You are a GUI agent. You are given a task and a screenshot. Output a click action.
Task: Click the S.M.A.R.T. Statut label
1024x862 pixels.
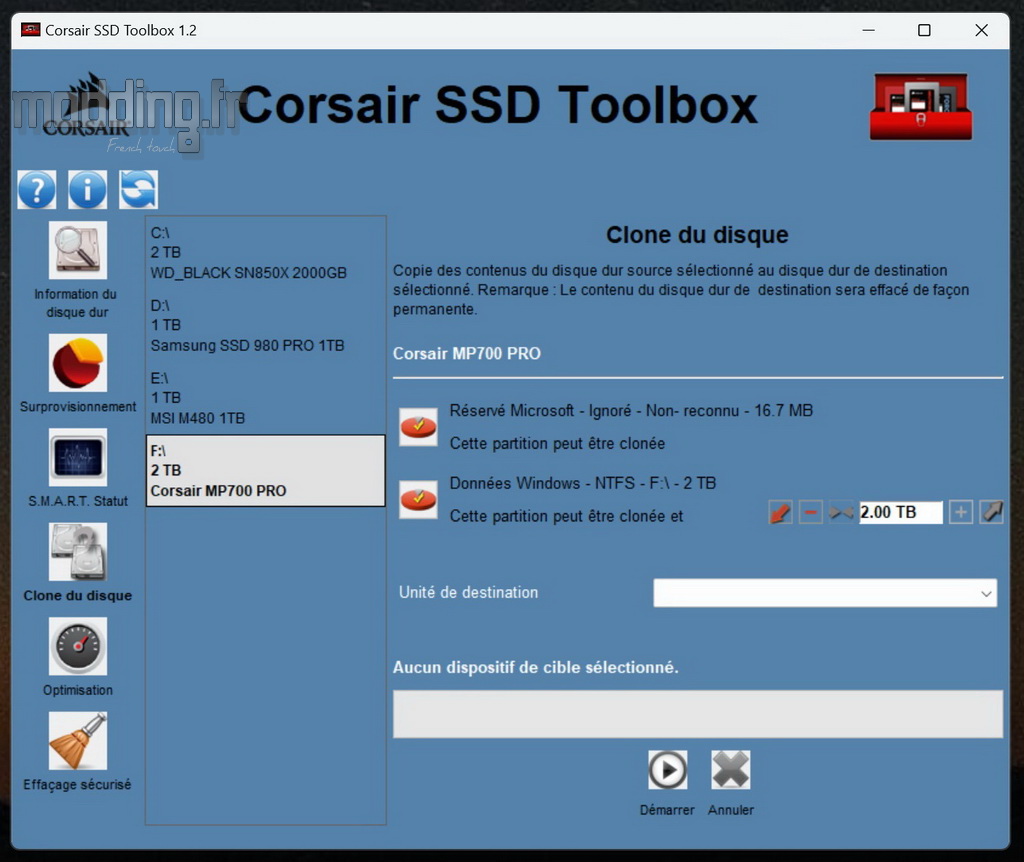coord(78,501)
